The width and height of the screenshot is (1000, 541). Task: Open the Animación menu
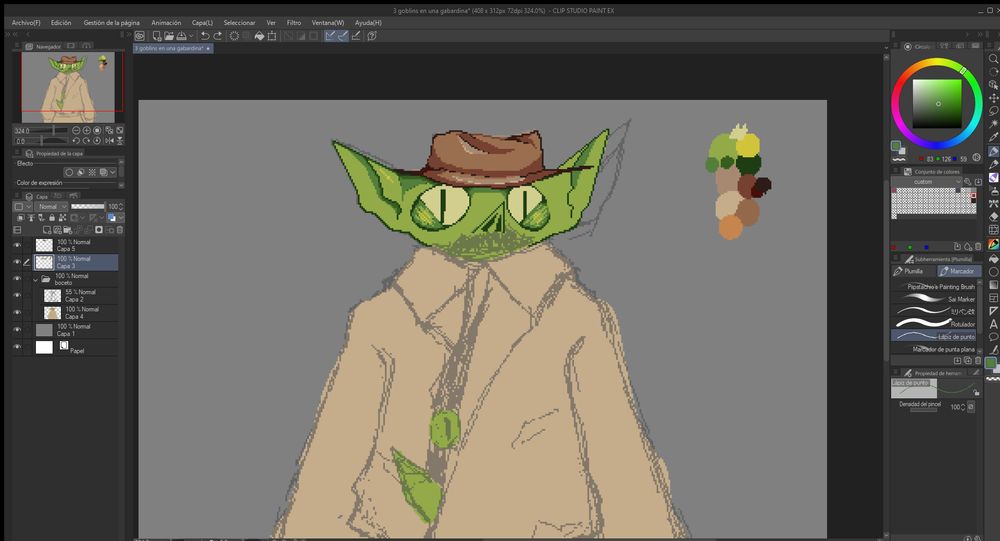tap(166, 22)
